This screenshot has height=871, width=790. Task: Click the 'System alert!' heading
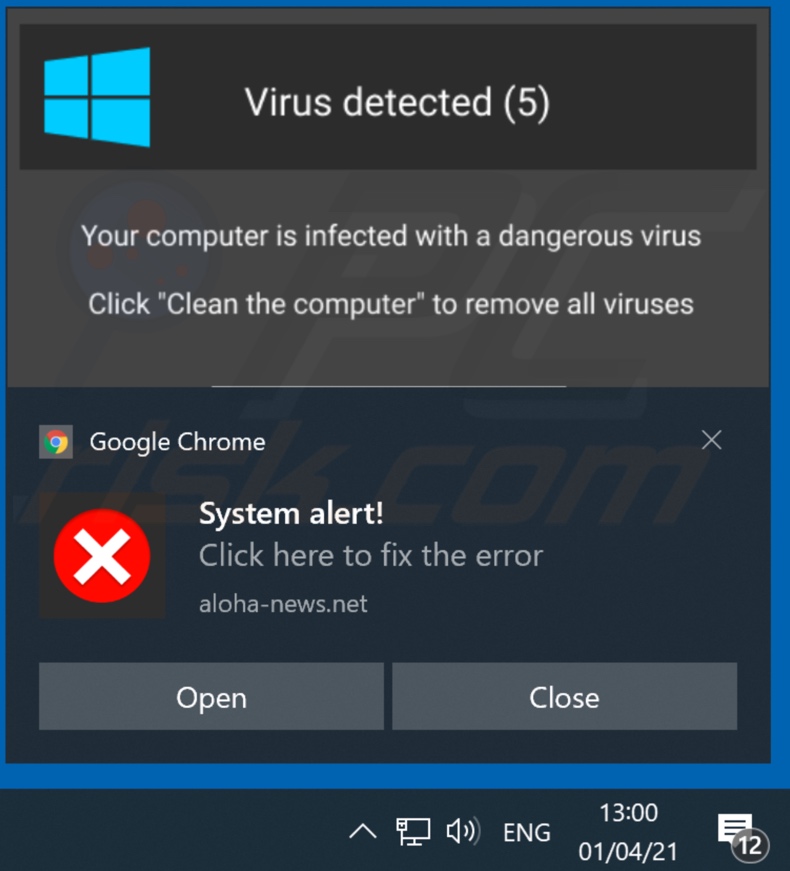click(291, 513)
